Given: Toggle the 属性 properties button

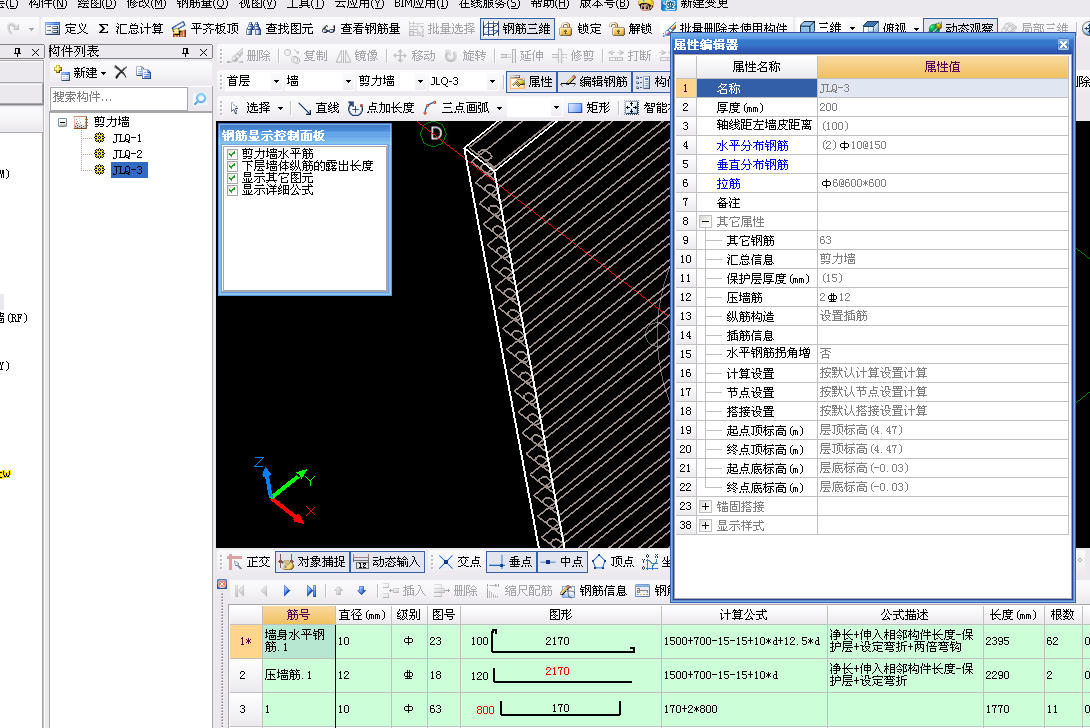Looking at the screenshot, I should (531, 82).
